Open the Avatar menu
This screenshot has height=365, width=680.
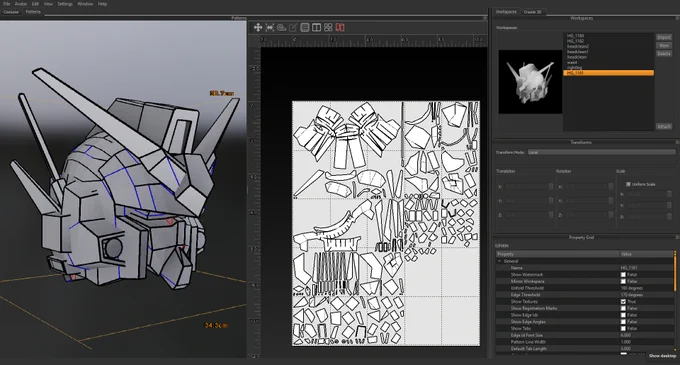[21, 4]
